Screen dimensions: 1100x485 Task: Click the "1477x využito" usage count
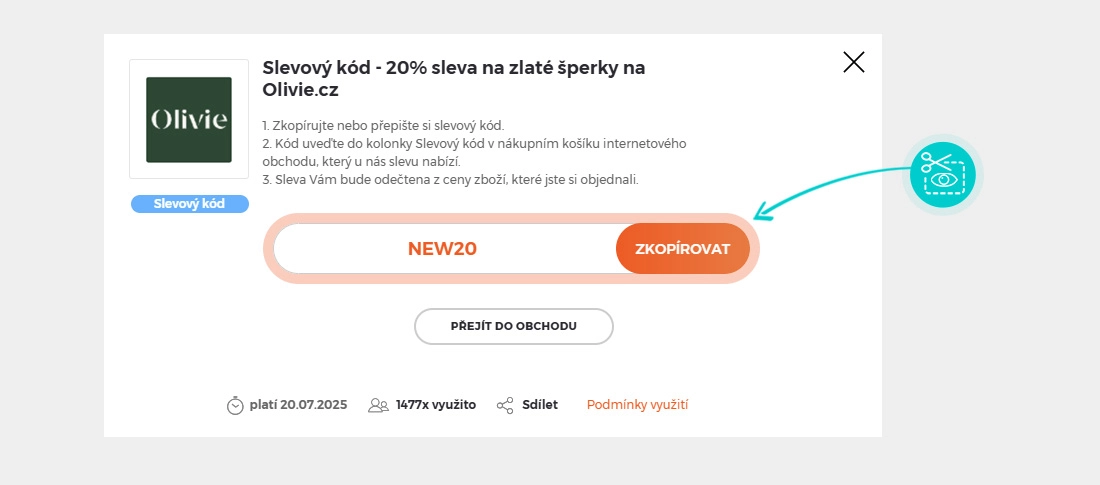pyautogui.click(x=436, y=405)
